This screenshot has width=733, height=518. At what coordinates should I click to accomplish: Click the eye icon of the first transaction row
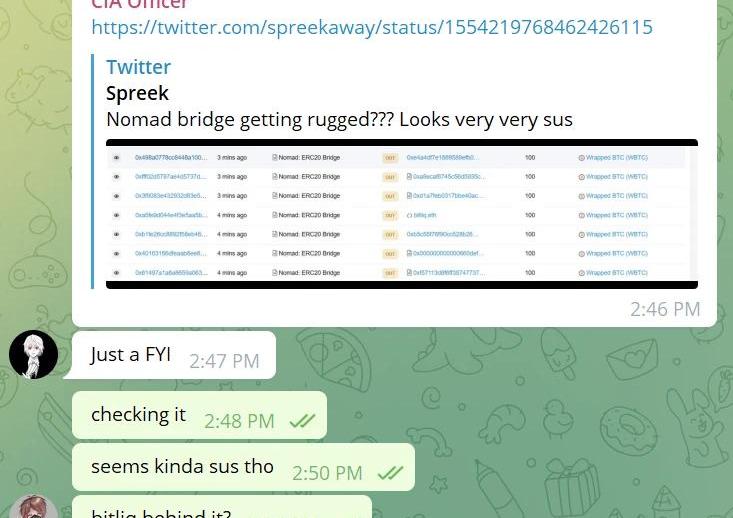click(x=116, y=158)
